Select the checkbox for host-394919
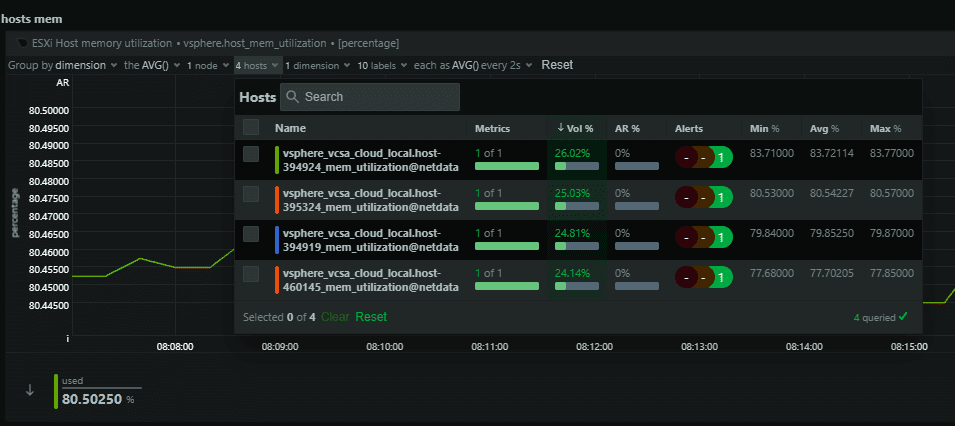 [x=251, y=234]
